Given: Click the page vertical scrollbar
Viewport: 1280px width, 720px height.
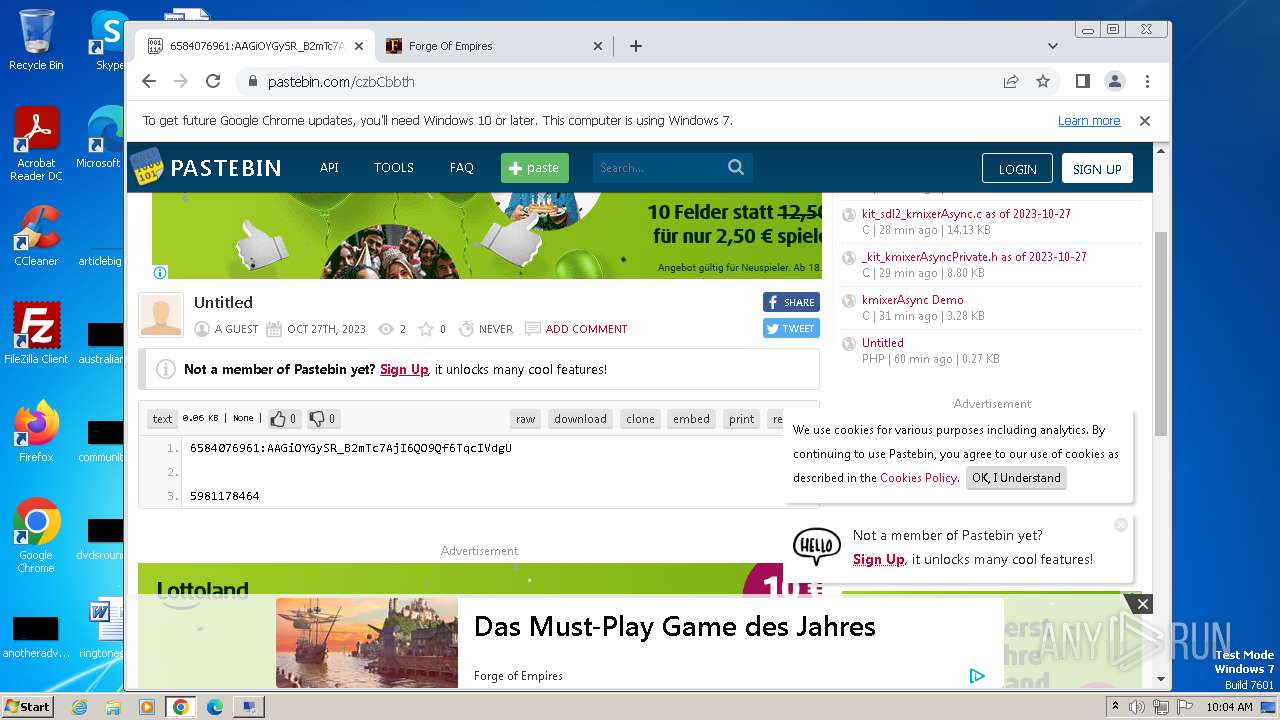Looking at the screenshot, I should coord(1161,333).
